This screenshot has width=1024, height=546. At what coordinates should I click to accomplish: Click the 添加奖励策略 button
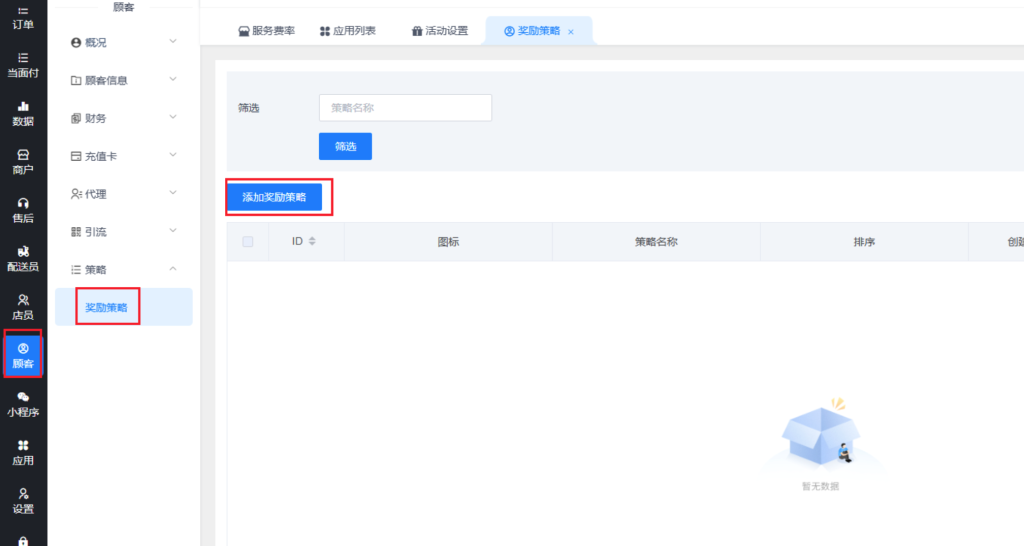(274, 198)
